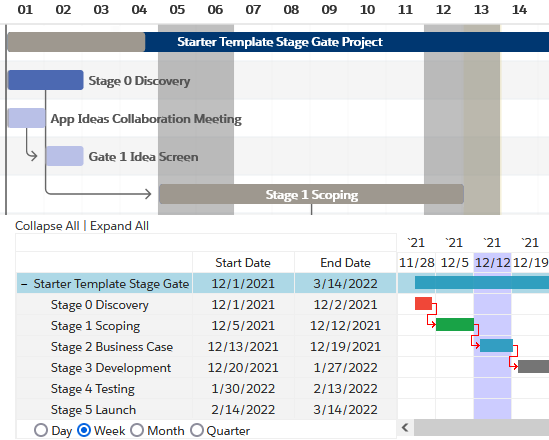The image size is (549, 440).
Task: Select the blue Stage 2 Business Case bar
Action: coord(496,345)
